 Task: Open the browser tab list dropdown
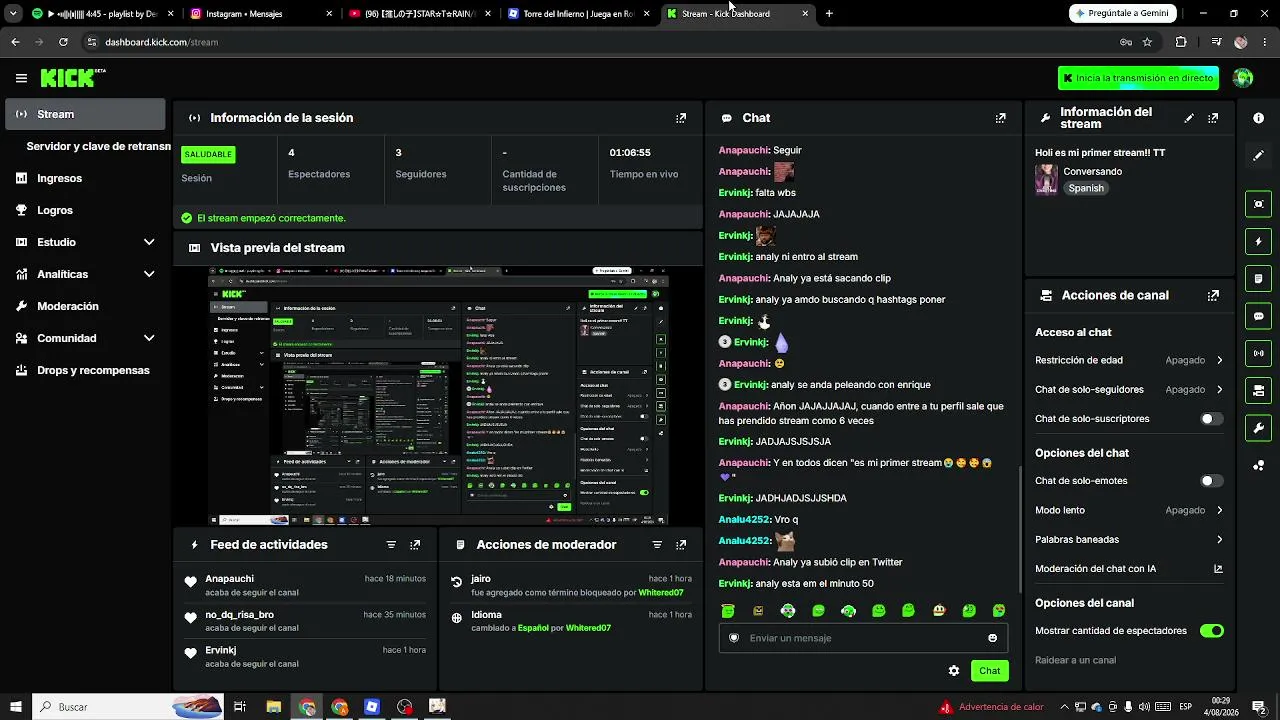click(13, 14)
